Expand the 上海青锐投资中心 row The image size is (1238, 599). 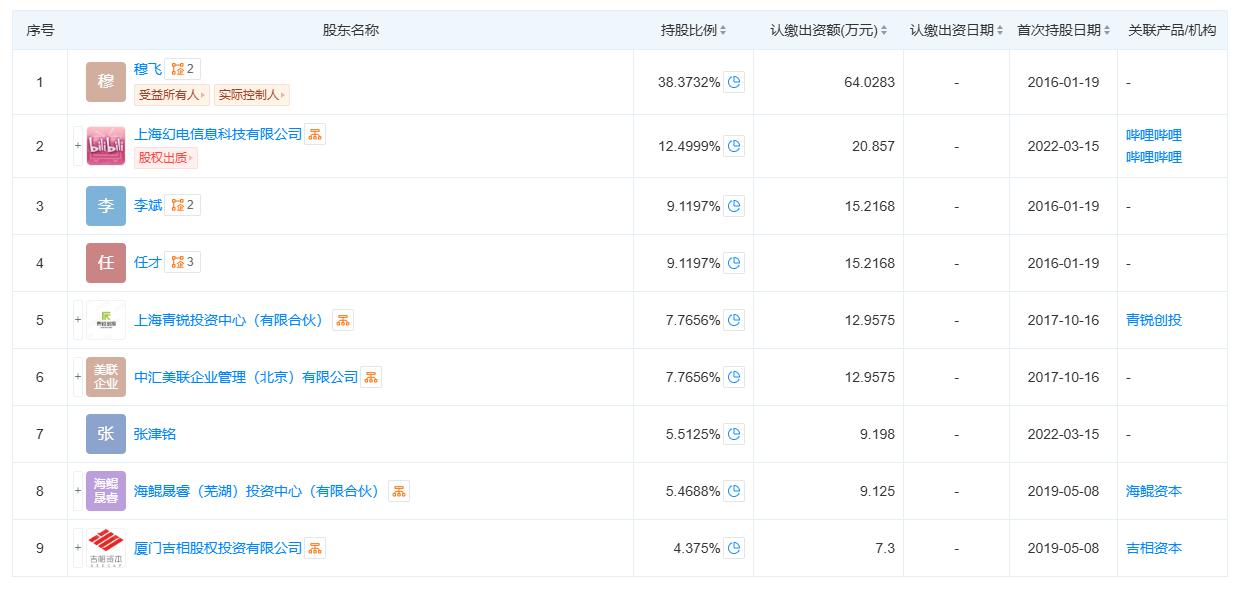pos(78,320)
